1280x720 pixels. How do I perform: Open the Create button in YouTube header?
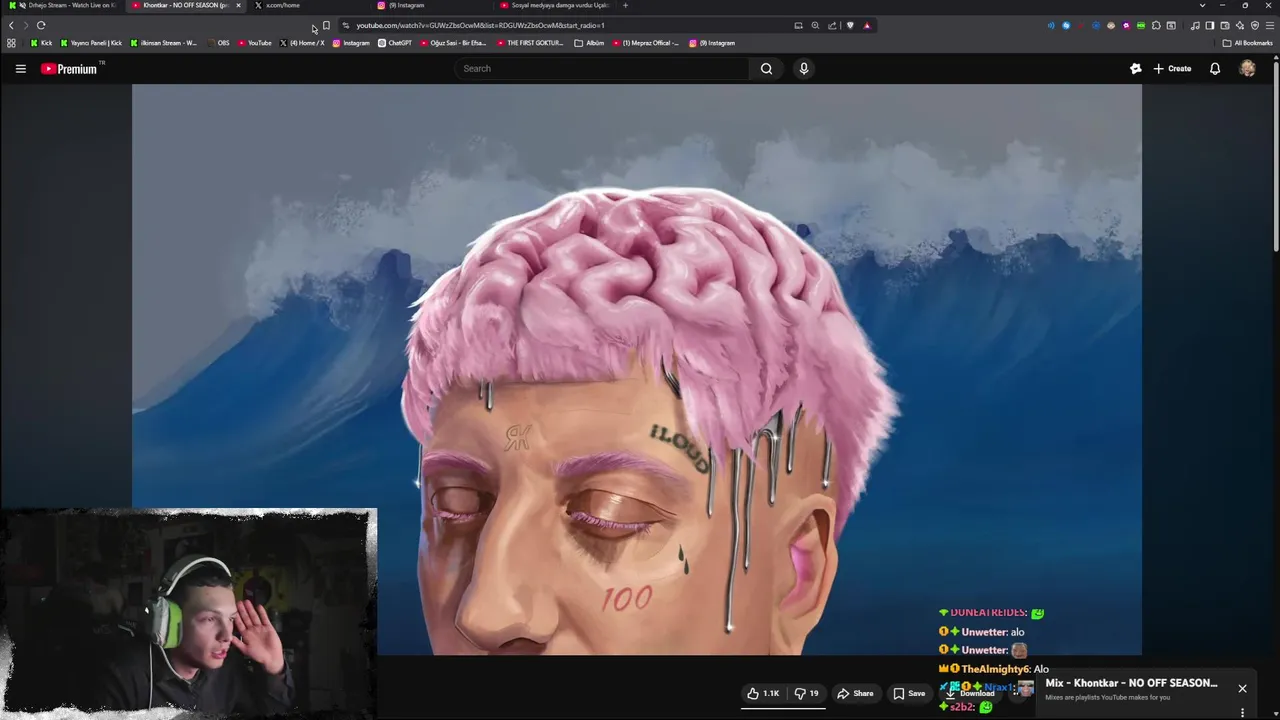click(x=1172, y=69)
